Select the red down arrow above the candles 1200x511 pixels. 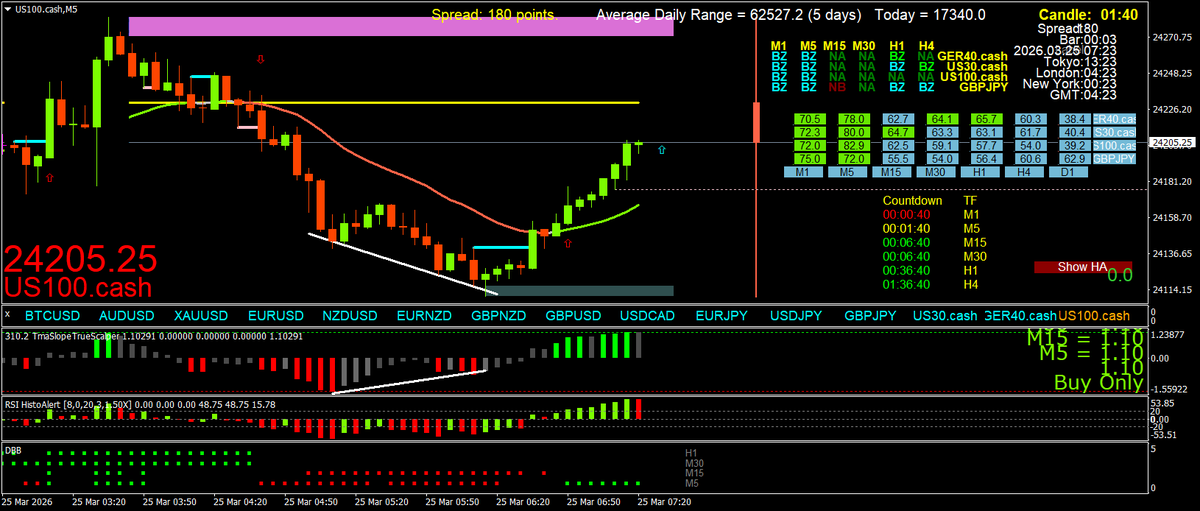tap(261, 60)
